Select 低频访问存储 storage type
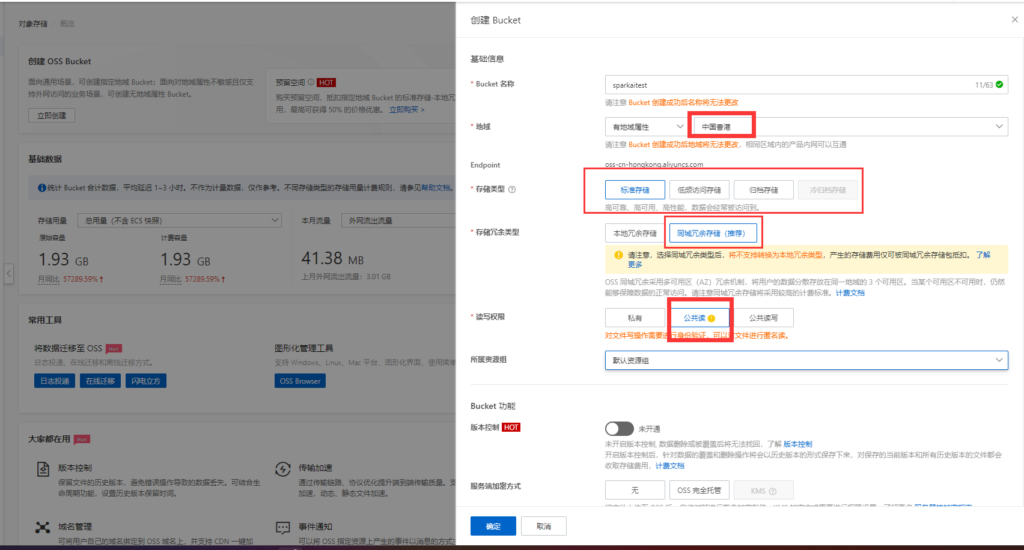Screen dimensions: 1024x550 click(x=698, y=189)
